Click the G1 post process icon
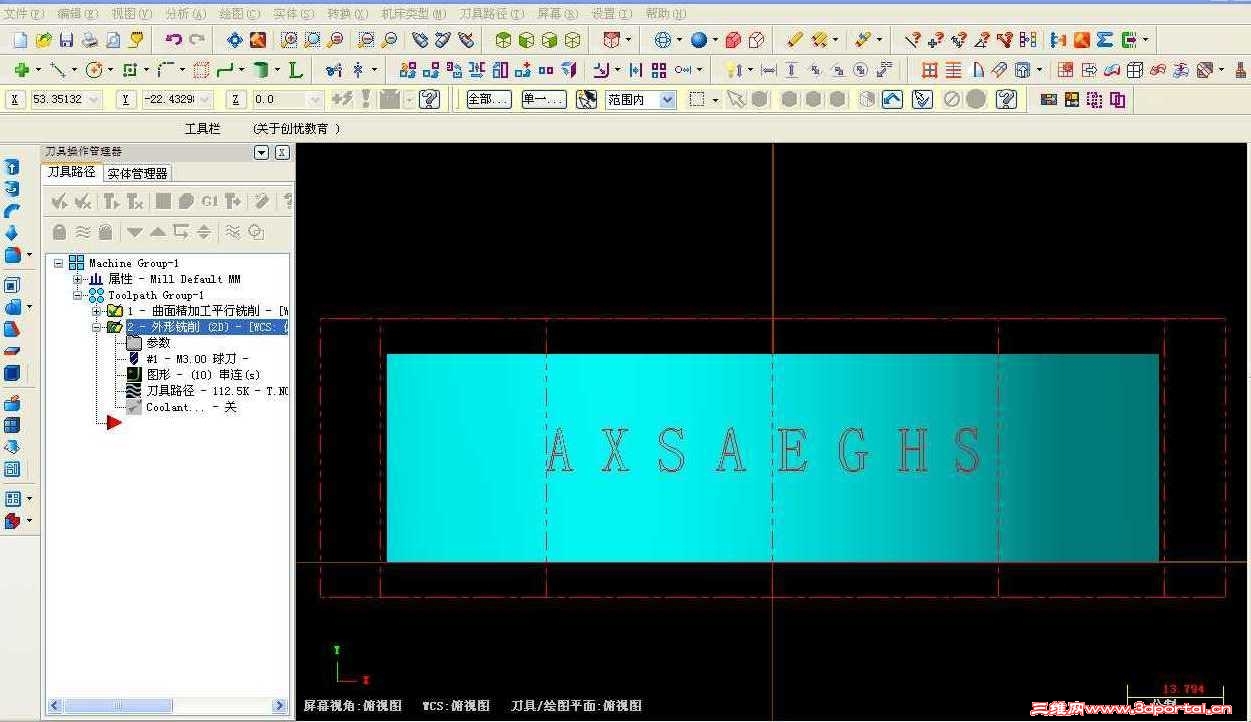 [x=209, y=202]
